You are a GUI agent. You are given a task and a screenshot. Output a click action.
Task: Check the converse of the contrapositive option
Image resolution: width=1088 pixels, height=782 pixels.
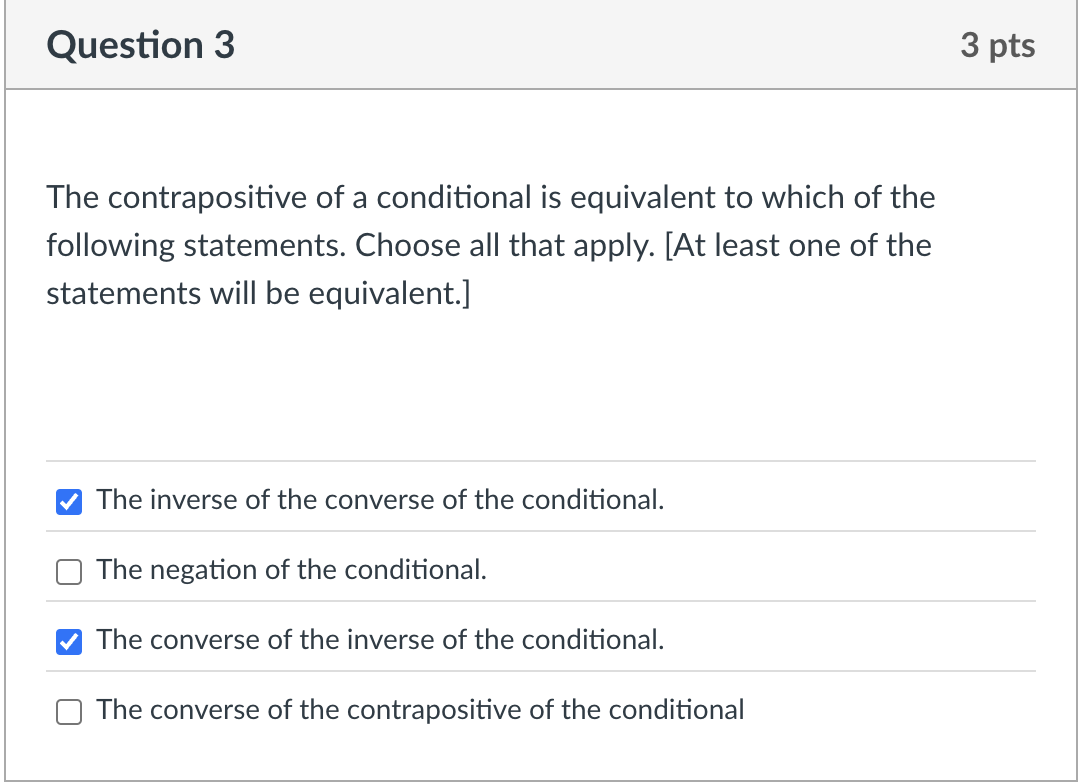(x=68, y=712)
